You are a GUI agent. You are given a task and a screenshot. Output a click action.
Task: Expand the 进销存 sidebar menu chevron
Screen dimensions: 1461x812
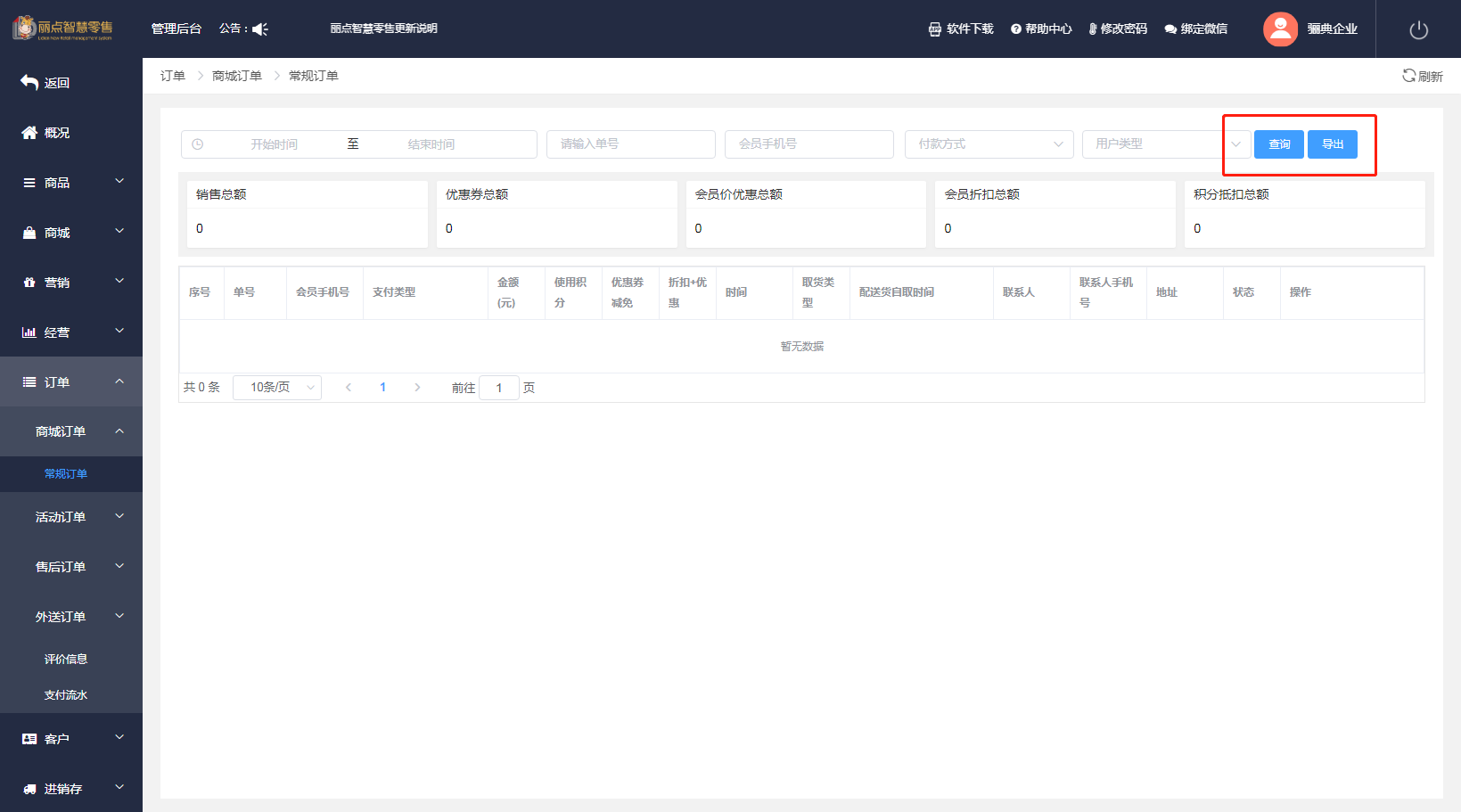[119, 787]
